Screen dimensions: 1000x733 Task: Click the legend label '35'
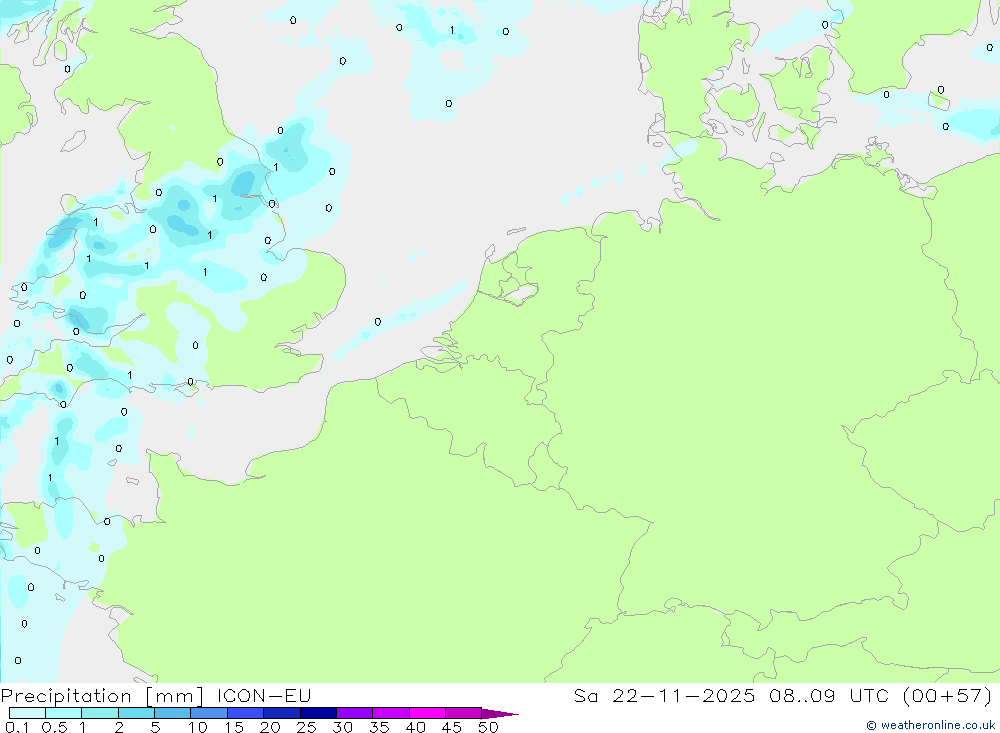coord(379,727)
